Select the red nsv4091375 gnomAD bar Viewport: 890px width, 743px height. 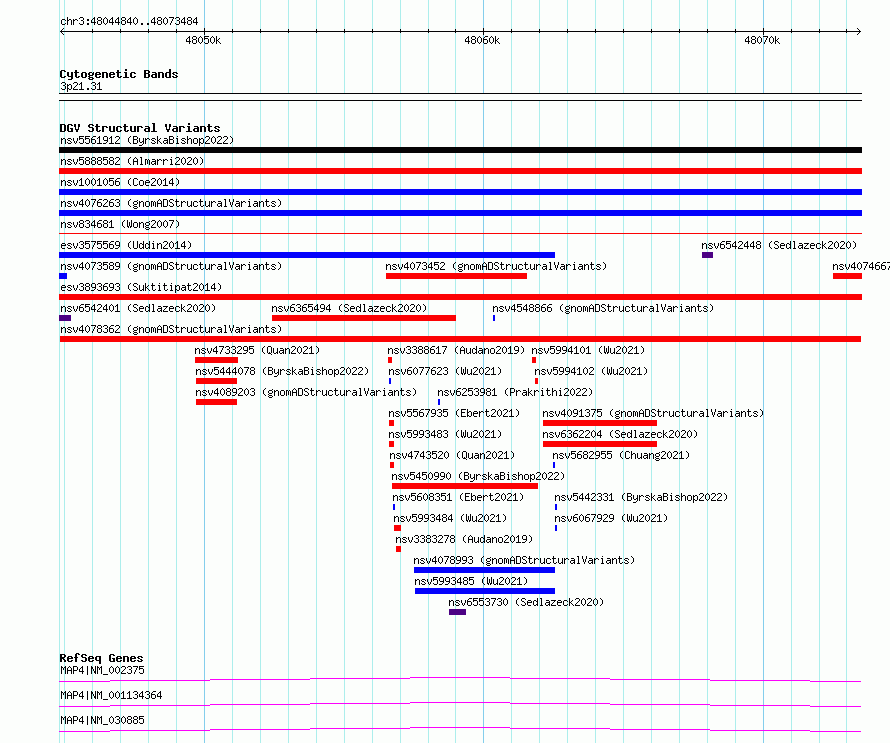pyautogui.click(x=599, y=423)
